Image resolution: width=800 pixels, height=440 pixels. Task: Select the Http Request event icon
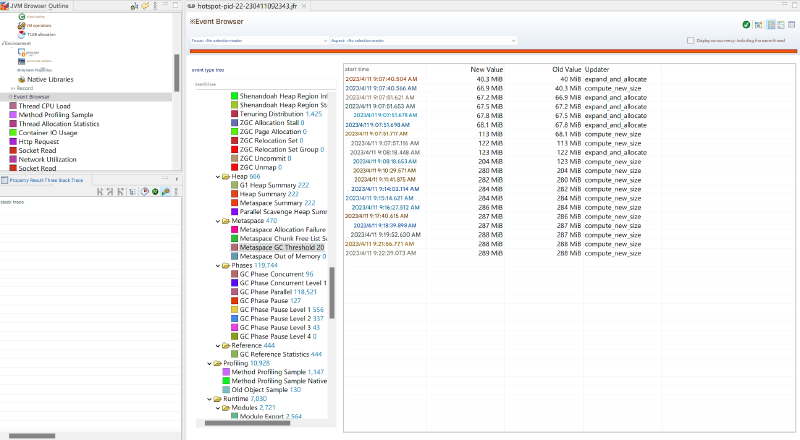click(x=13, y=142)
